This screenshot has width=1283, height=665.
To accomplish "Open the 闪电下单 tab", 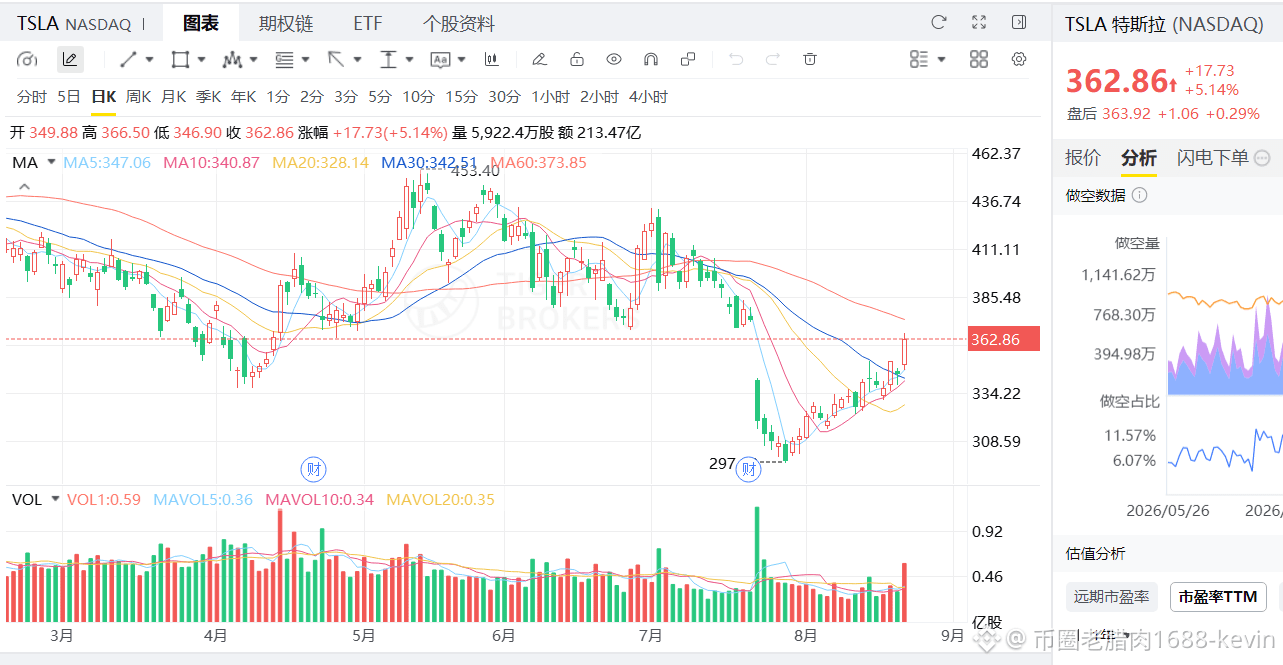I will click(1212, 158).
